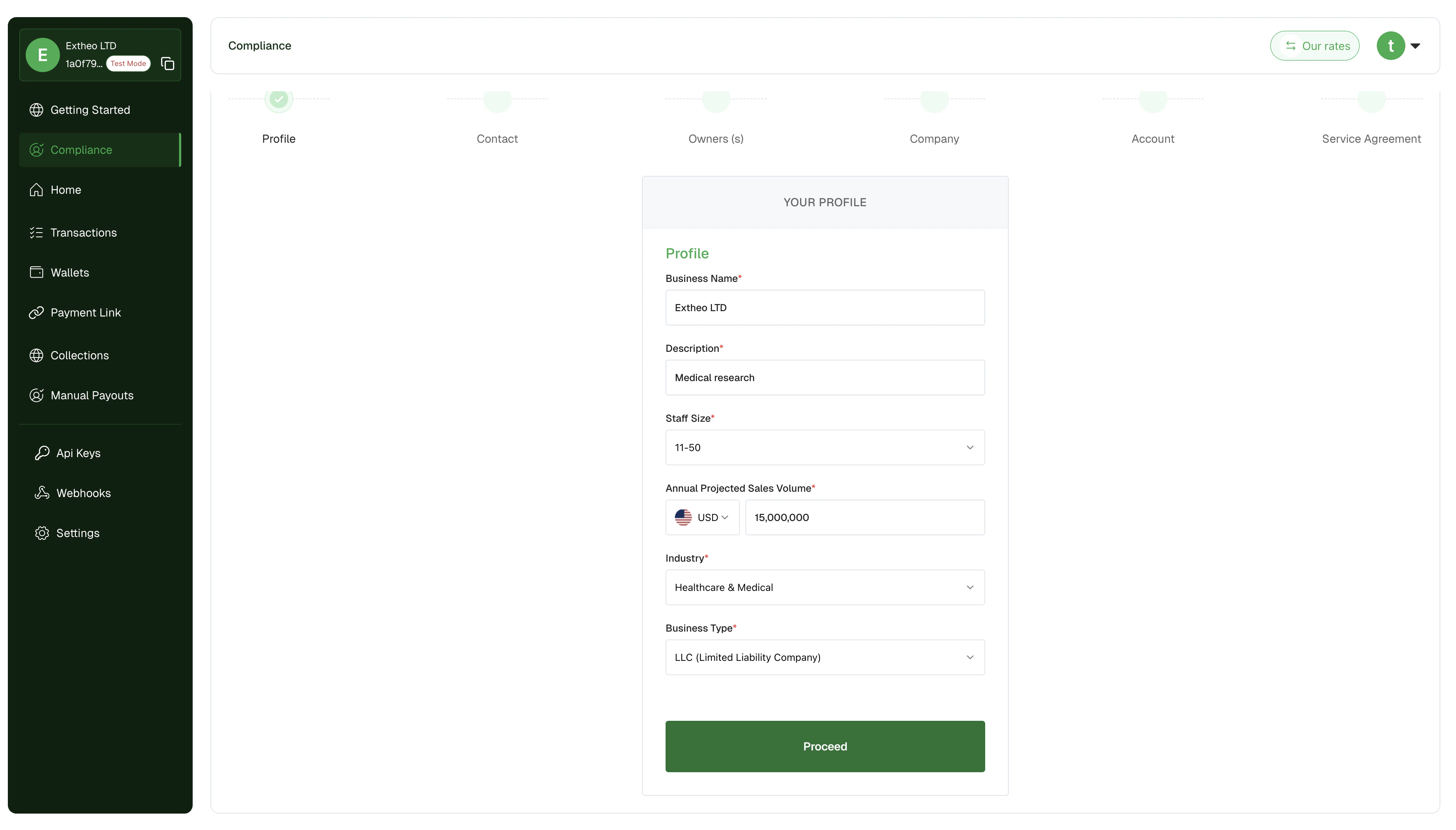The height and width of the screenshot is (830, 1456).
Task: Open the Wallets section
Action: pyautogui.click(x=70, y=273)
